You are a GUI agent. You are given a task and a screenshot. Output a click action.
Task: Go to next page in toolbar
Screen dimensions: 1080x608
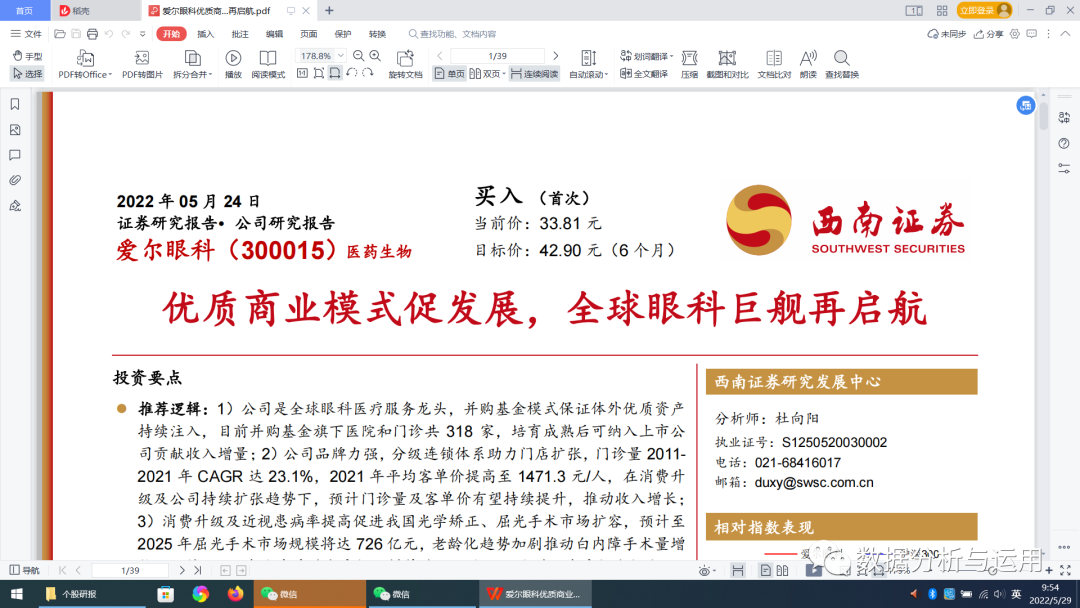pos(556,56)
